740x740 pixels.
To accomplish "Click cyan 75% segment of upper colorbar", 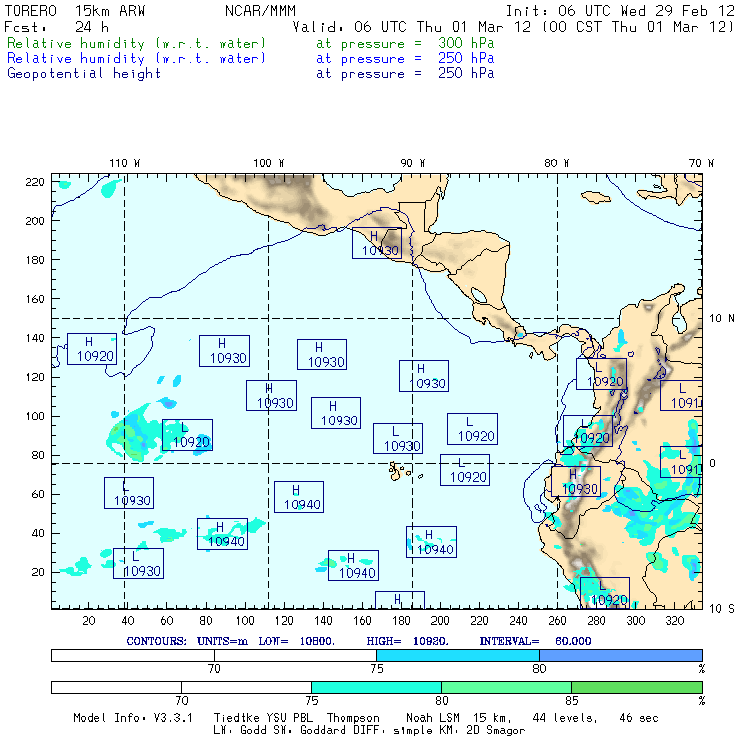I will coord(457,654).
